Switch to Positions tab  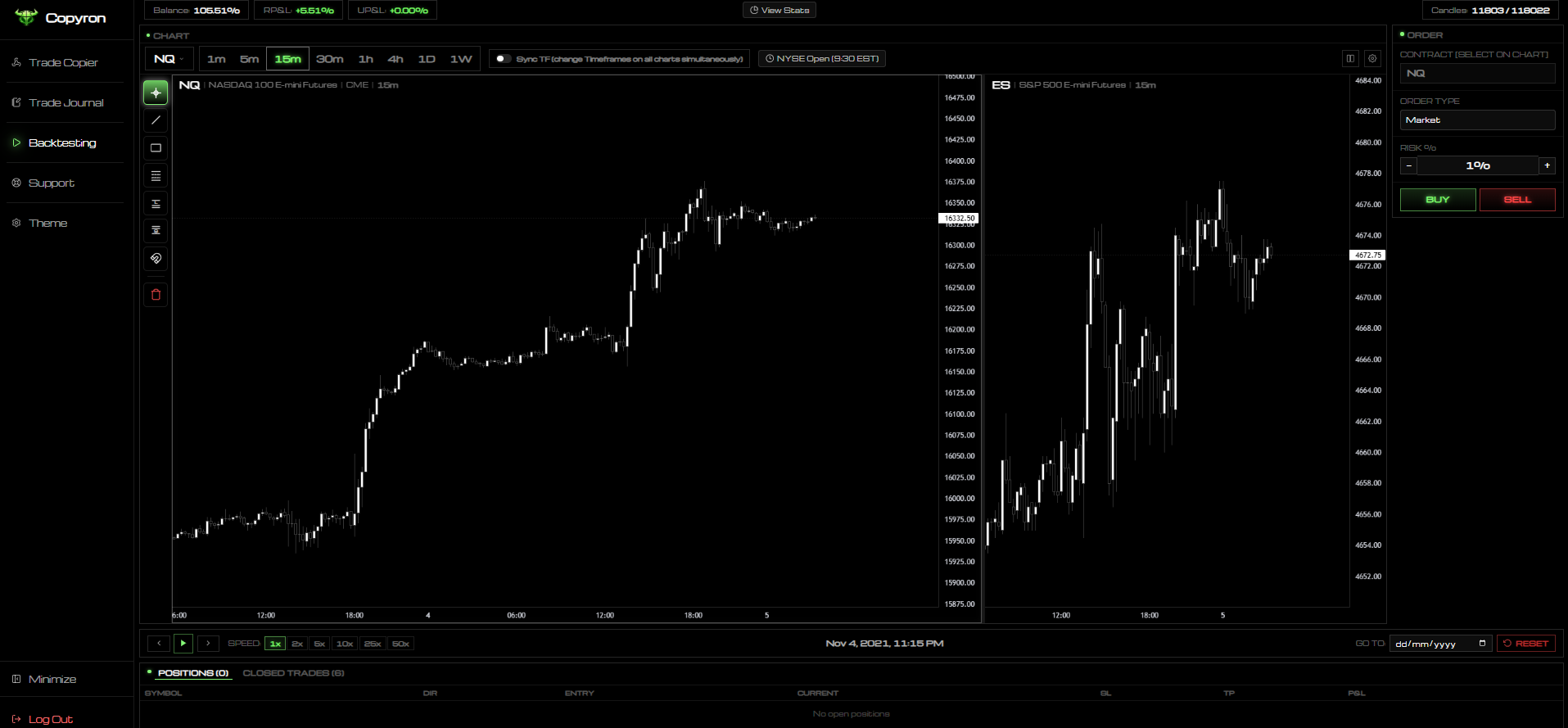(x=193, y=673)
